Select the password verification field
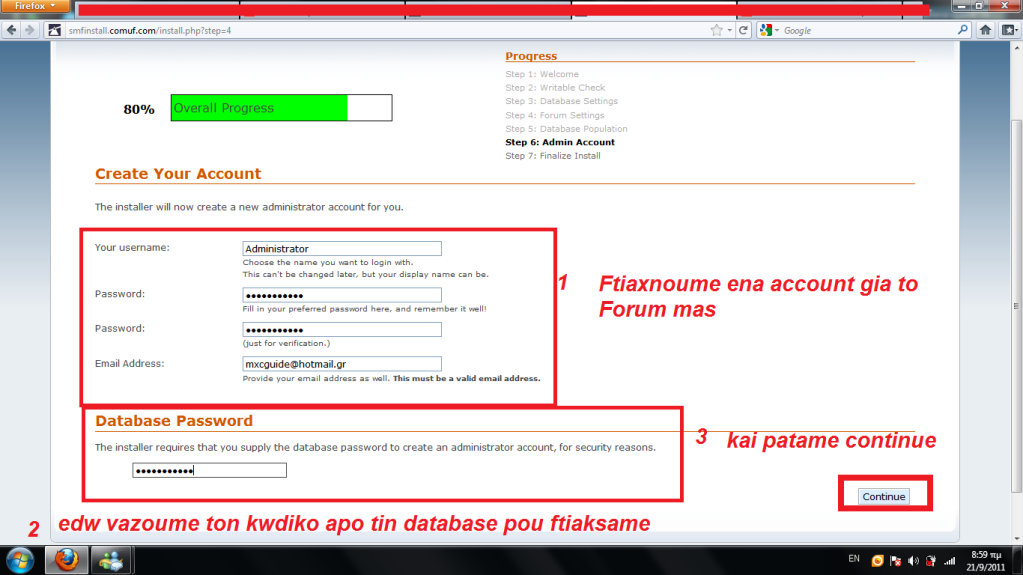The height and width of the screenshot is (575, 1023). [x=341, y=330]
